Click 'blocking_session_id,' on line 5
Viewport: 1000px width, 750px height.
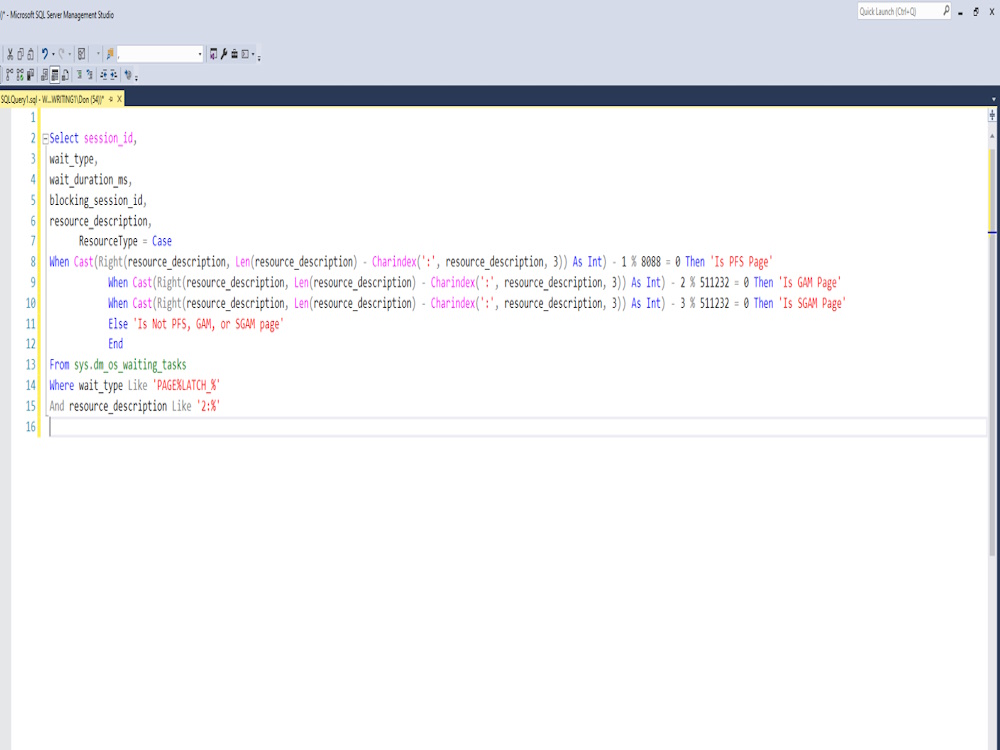[98, 200]
